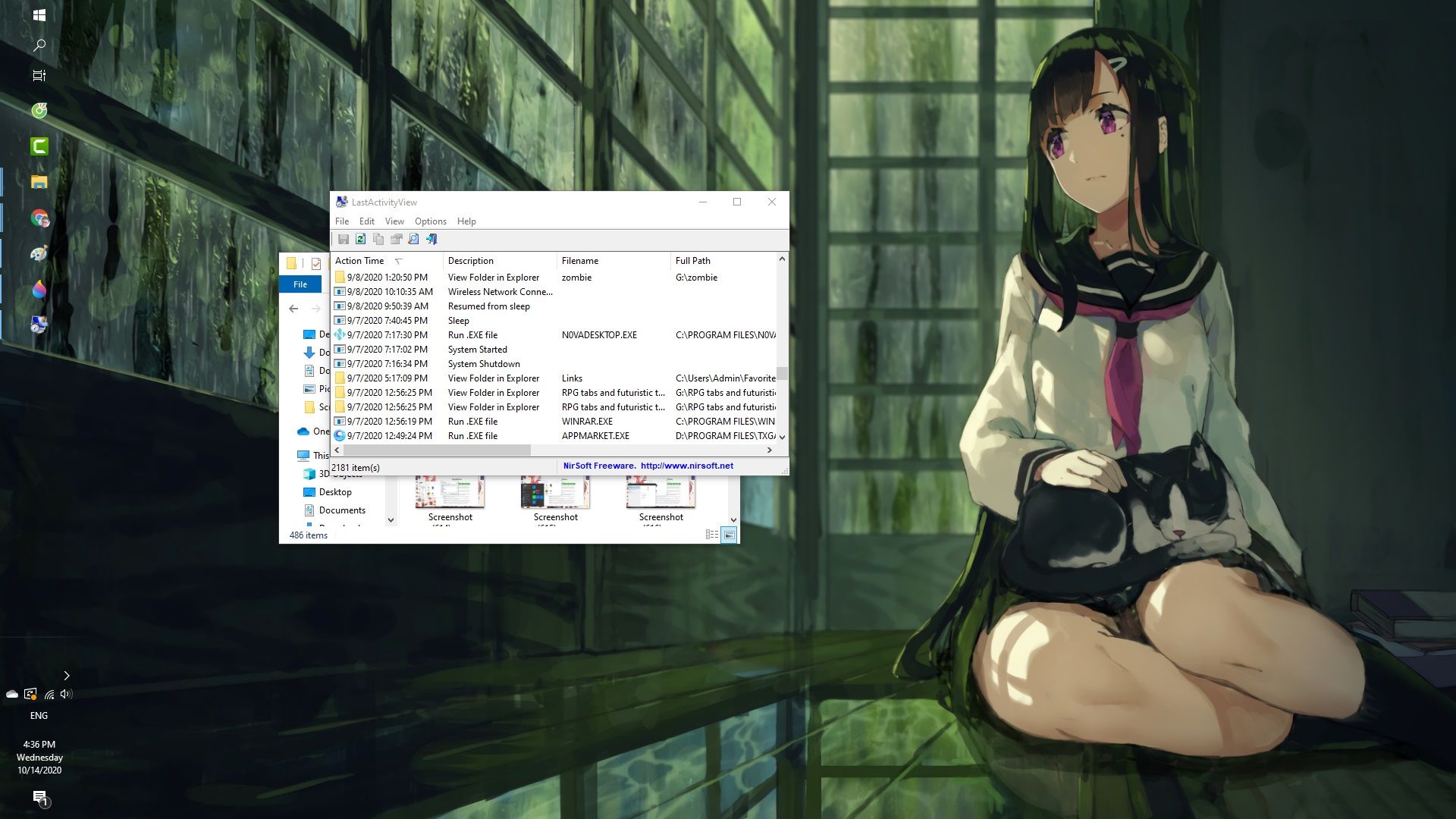This screenshot has height=819, width=1456.
Task: Open Google Chrome from the taskbar
Action: (39, 219)
